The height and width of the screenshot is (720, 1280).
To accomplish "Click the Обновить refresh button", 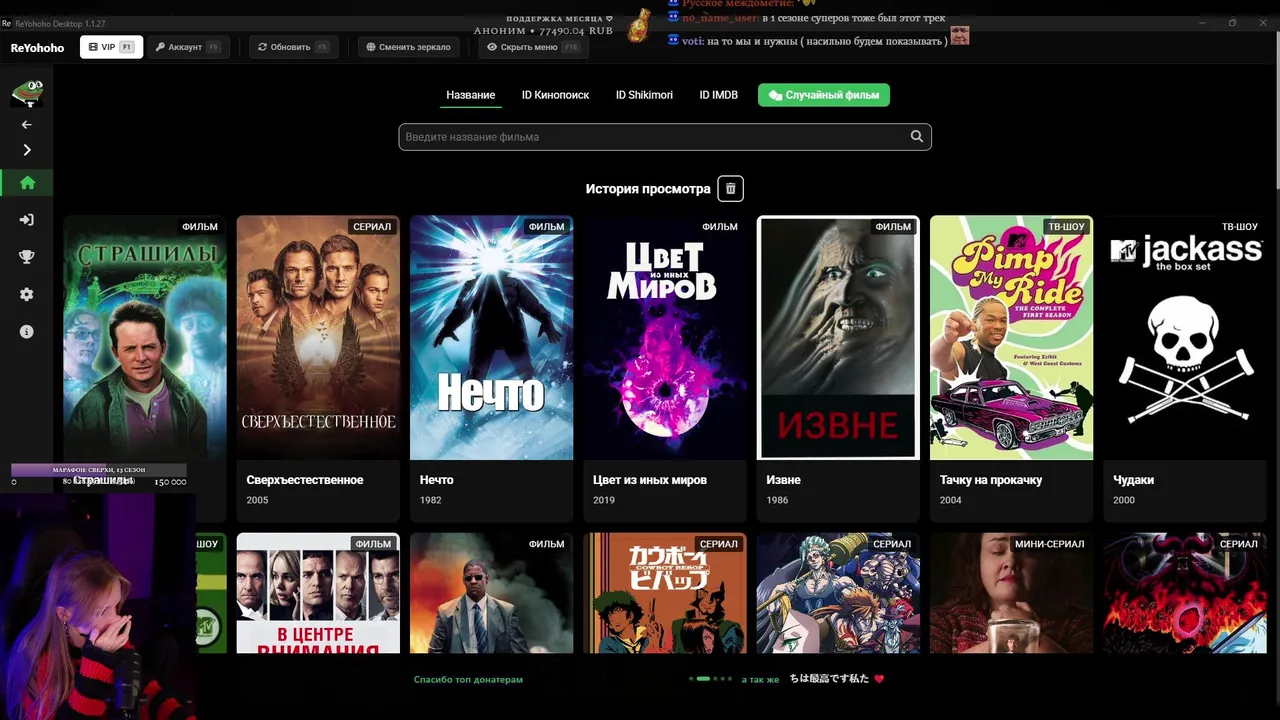I will point(293,47).
